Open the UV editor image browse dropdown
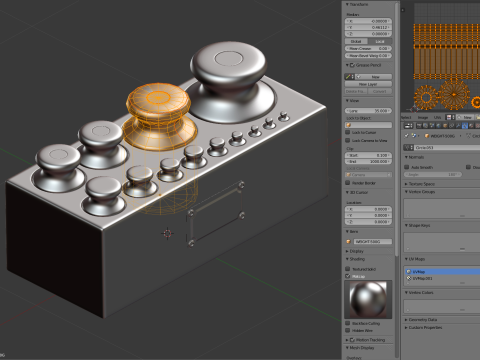The height and width of the screenshot is (360, 480). point(450,117)
